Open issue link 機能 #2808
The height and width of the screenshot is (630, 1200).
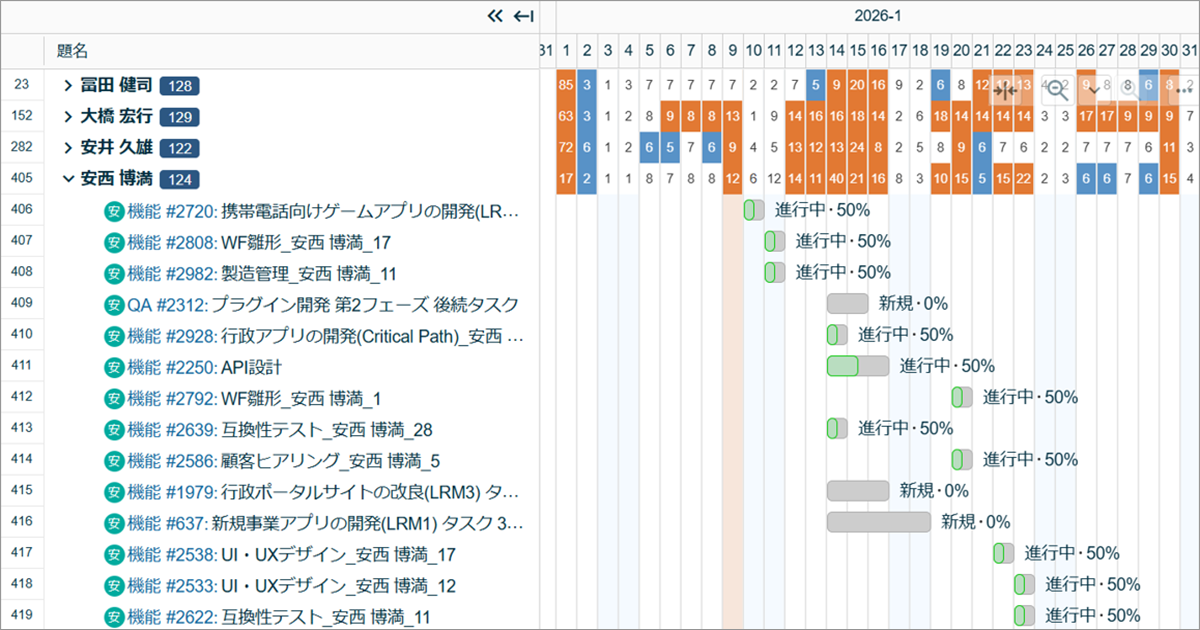172,242
